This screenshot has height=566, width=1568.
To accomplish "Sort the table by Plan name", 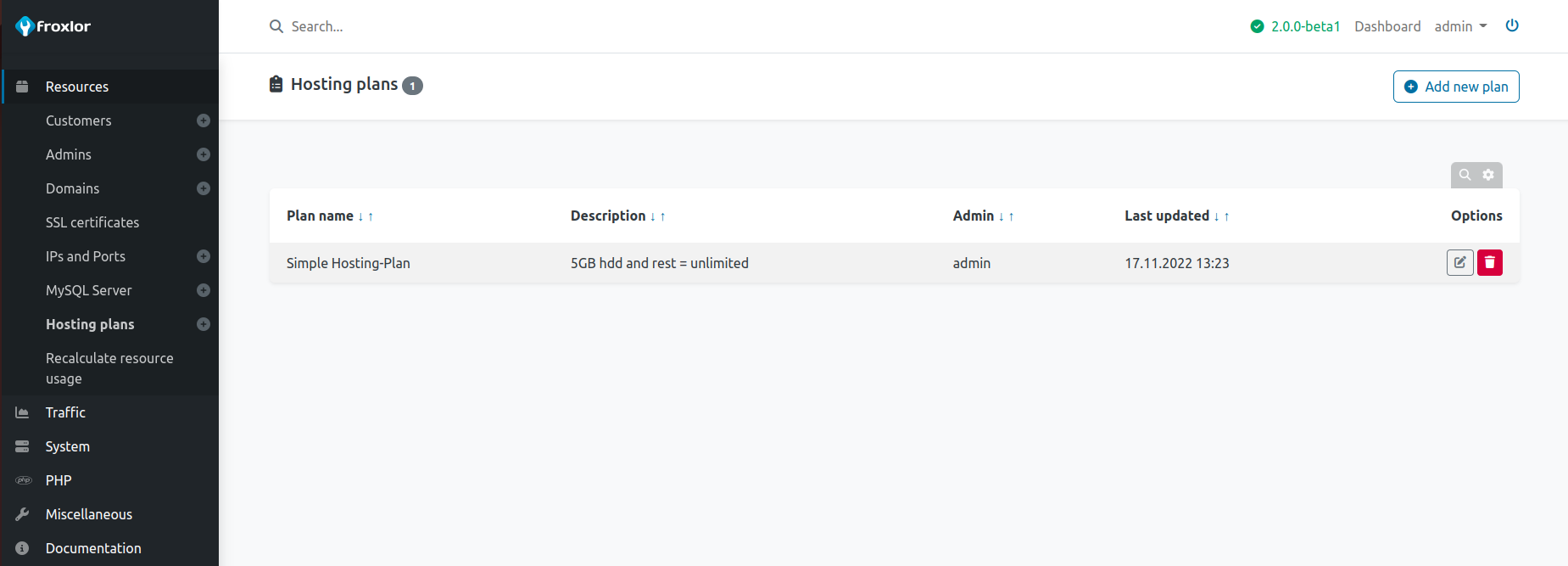I will [x=320, y=216].
